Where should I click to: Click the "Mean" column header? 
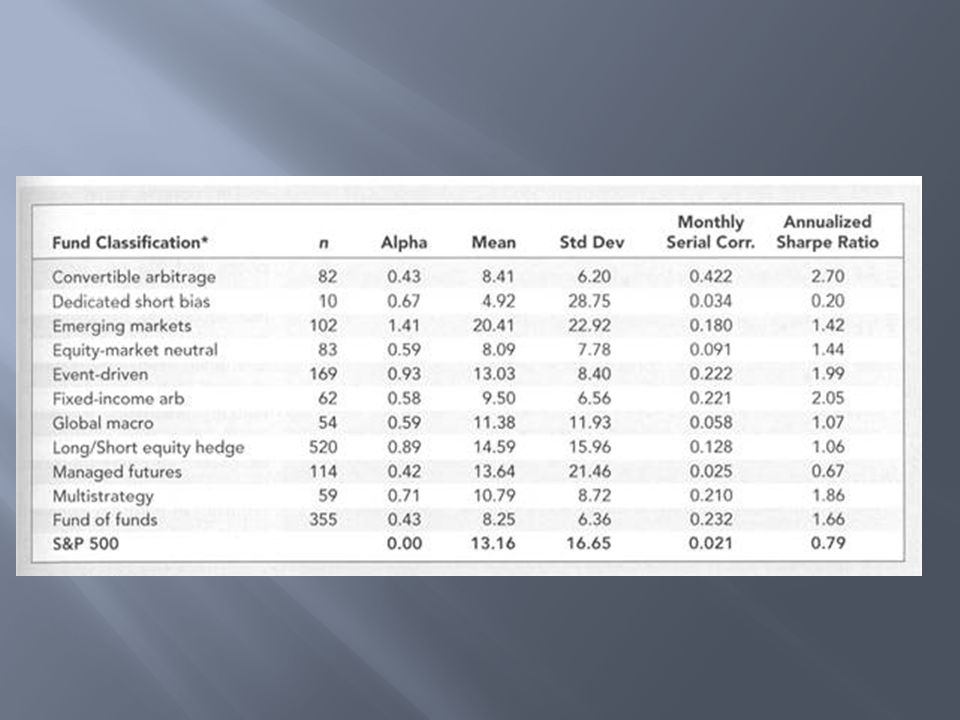(x=493, y=243)
